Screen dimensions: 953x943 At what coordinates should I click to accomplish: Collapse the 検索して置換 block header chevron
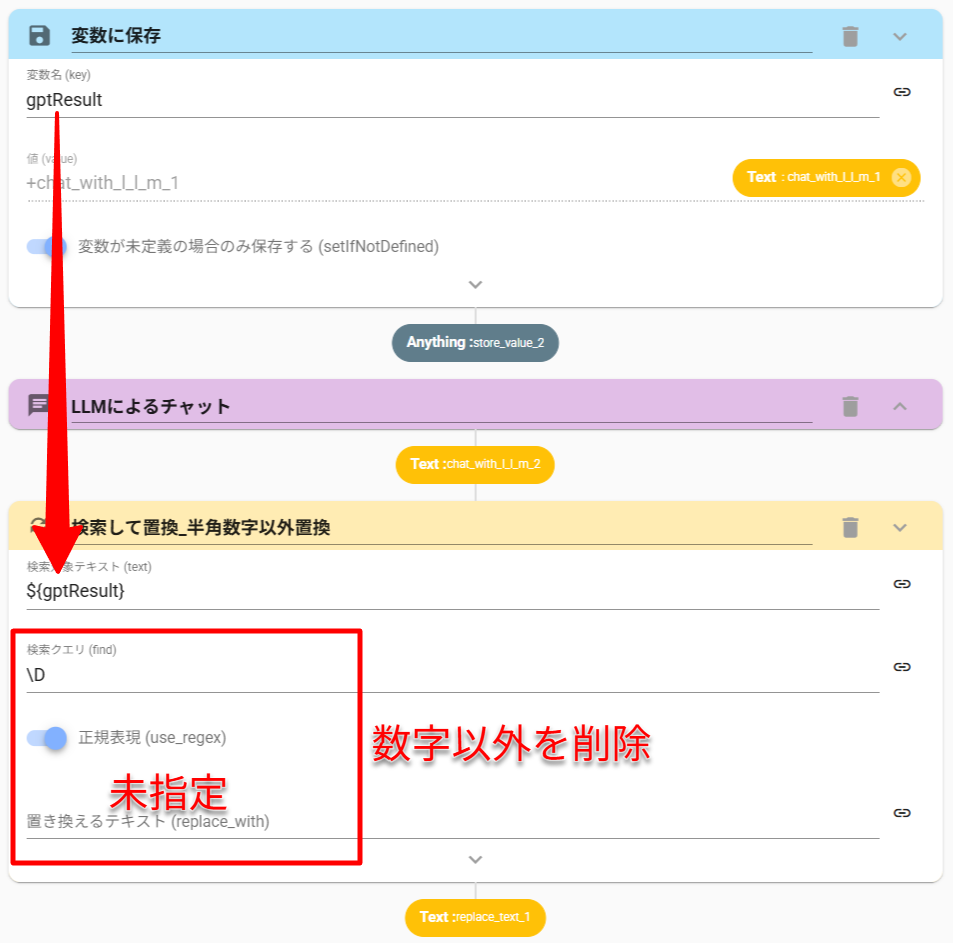(x=900, y=527)
